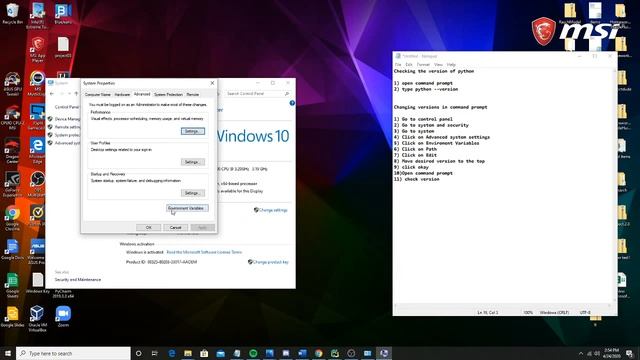Click 'Checking the version of python' heading text
The height and width of the screenshot is (360, 640).
pyautogui.click(x=434, y=71)
